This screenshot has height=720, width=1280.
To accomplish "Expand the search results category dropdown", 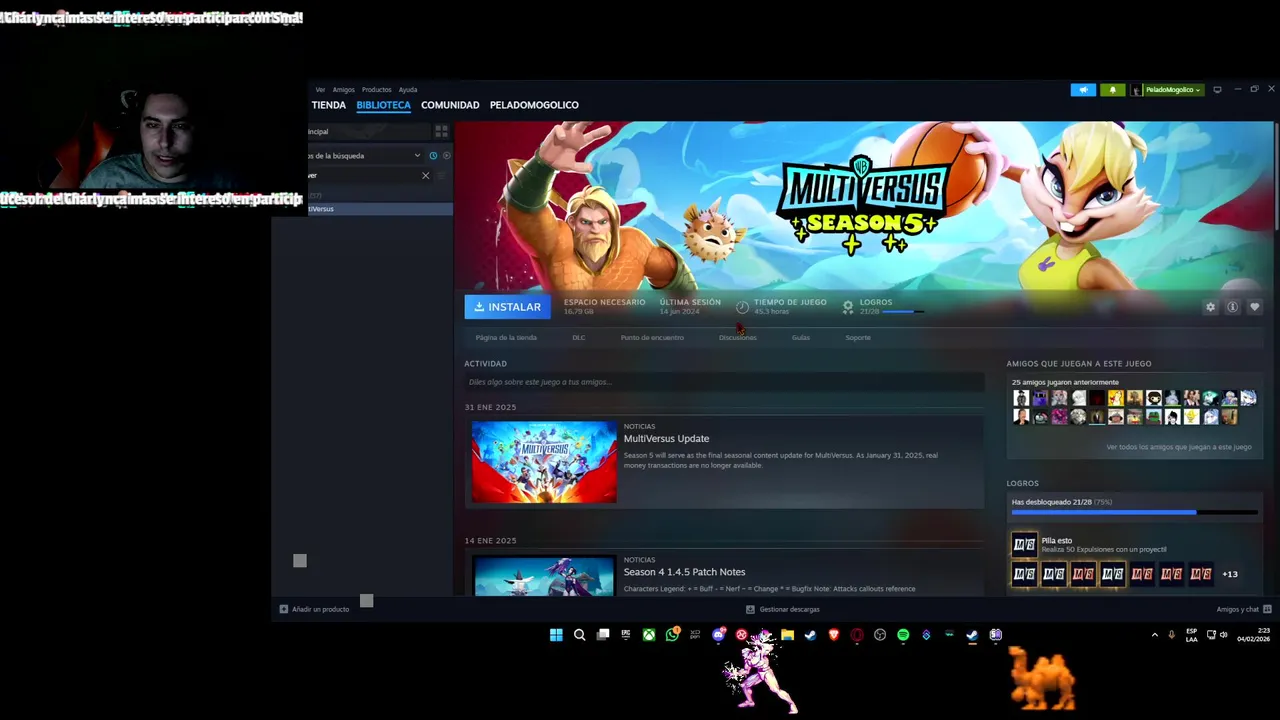I will [x=417, y=155].
